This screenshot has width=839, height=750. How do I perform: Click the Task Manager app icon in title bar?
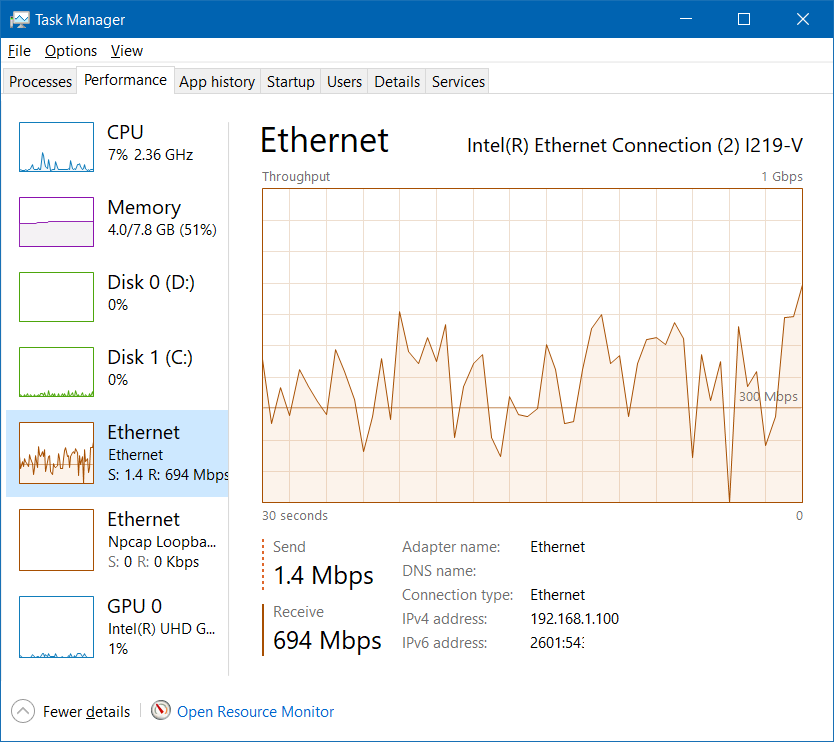tap(20, 20)
